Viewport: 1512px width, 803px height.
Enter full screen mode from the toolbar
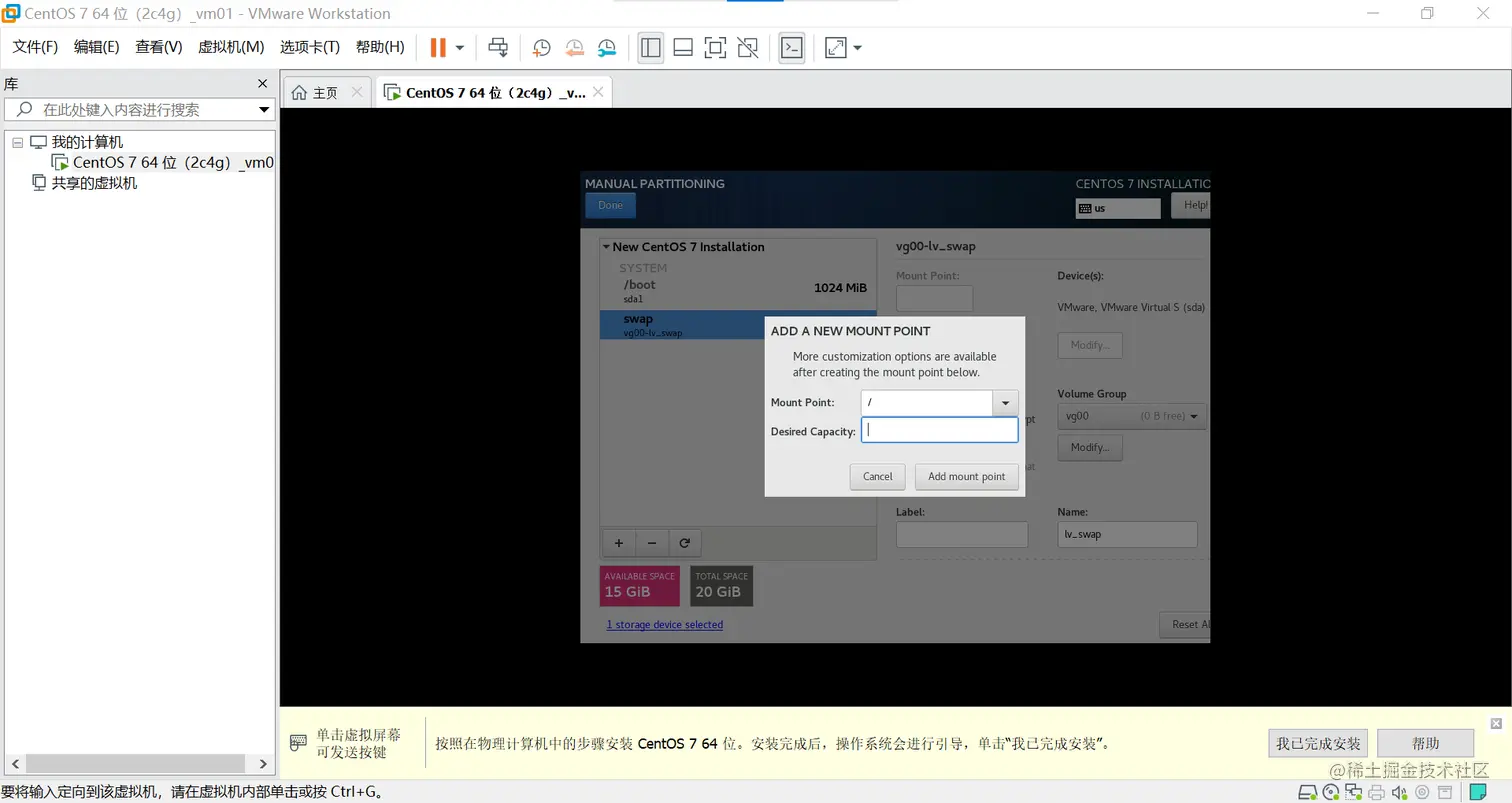[x=715, y=47]
